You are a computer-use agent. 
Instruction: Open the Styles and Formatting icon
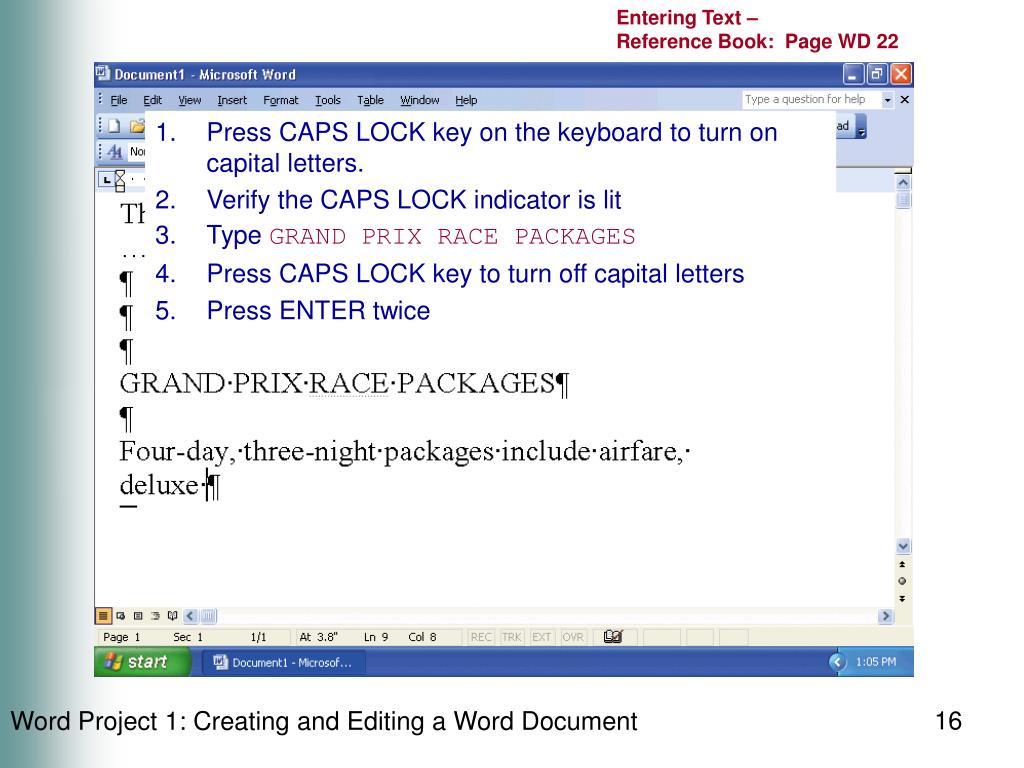pyautogui.click(x=115, y=152)
